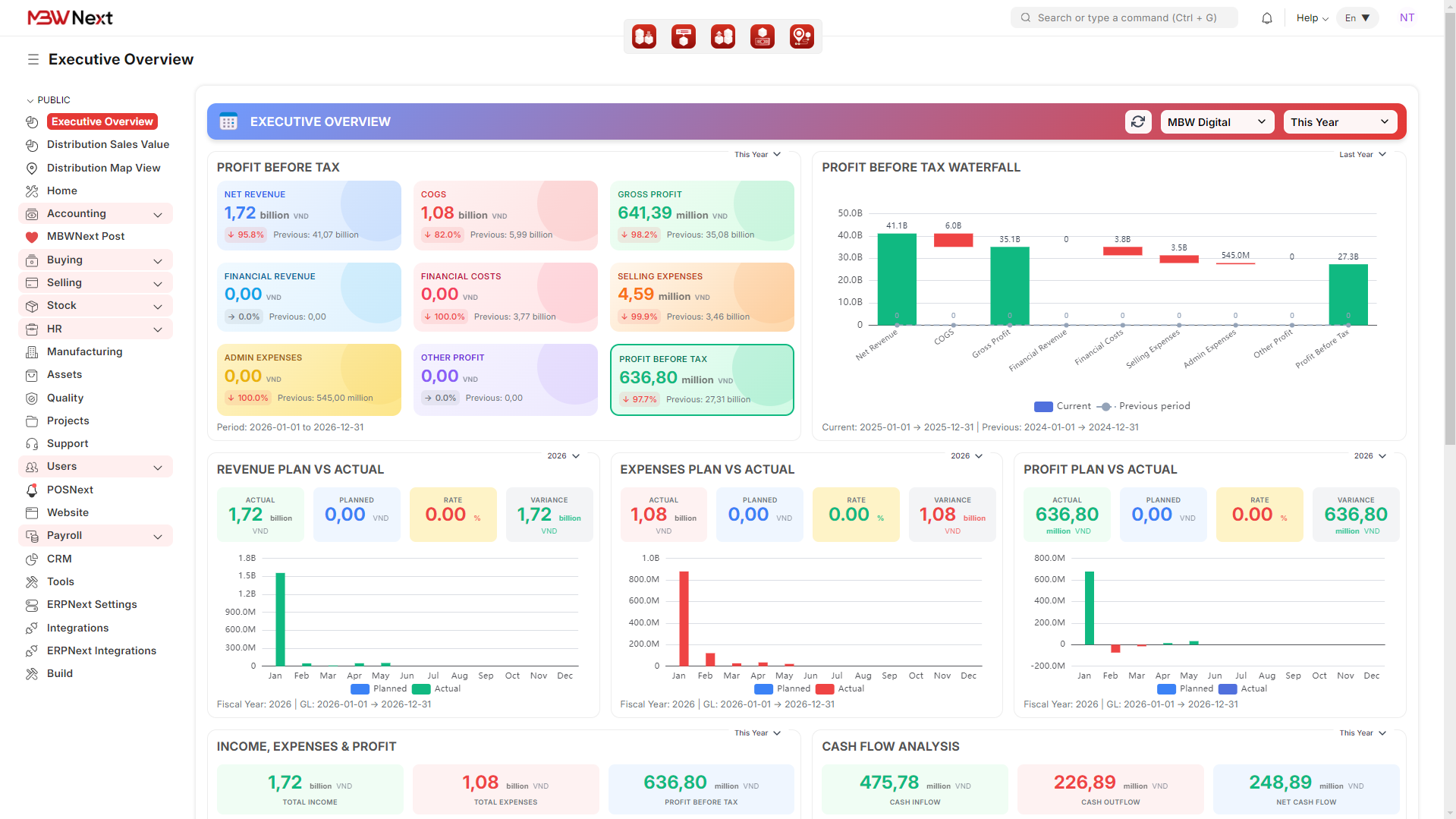This screenshot has height=819, width=1456.
Task: Open the Revenue Plan vs Actual 2026 selector
Action: tap(564, 456)
